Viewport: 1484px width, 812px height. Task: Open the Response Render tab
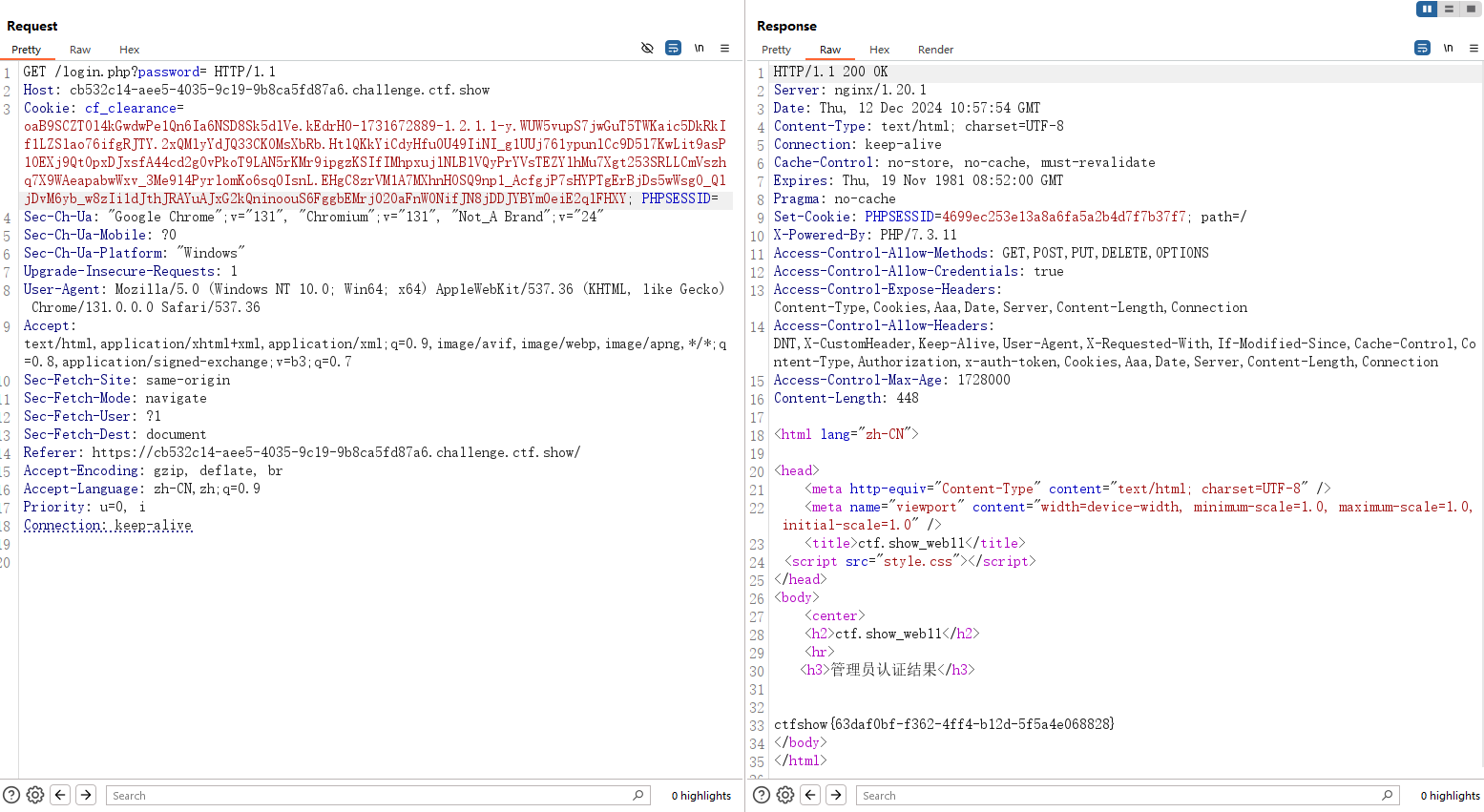[x=935, y=50]
